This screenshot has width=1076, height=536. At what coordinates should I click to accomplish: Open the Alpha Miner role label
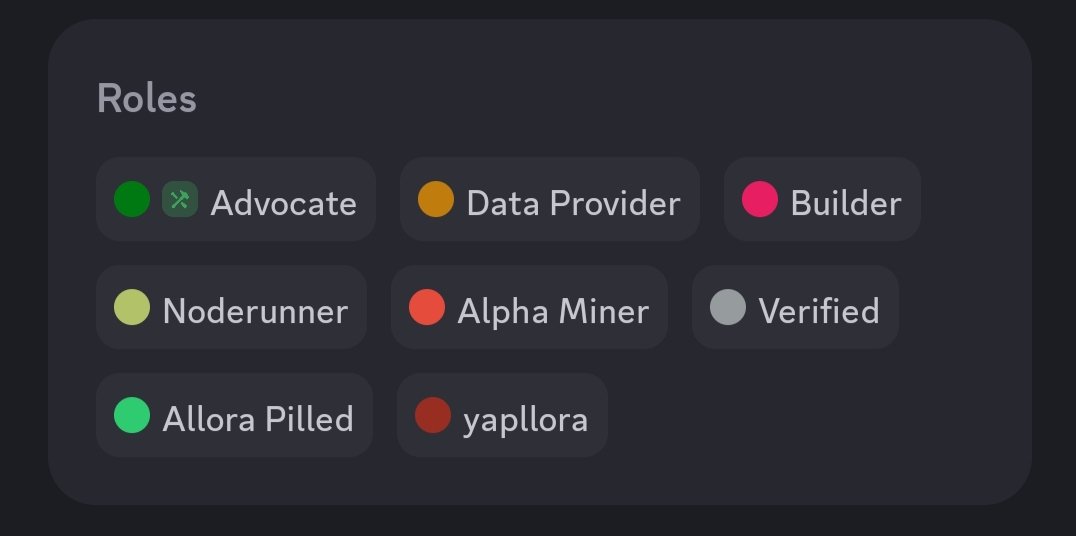[x=553, y=311]
